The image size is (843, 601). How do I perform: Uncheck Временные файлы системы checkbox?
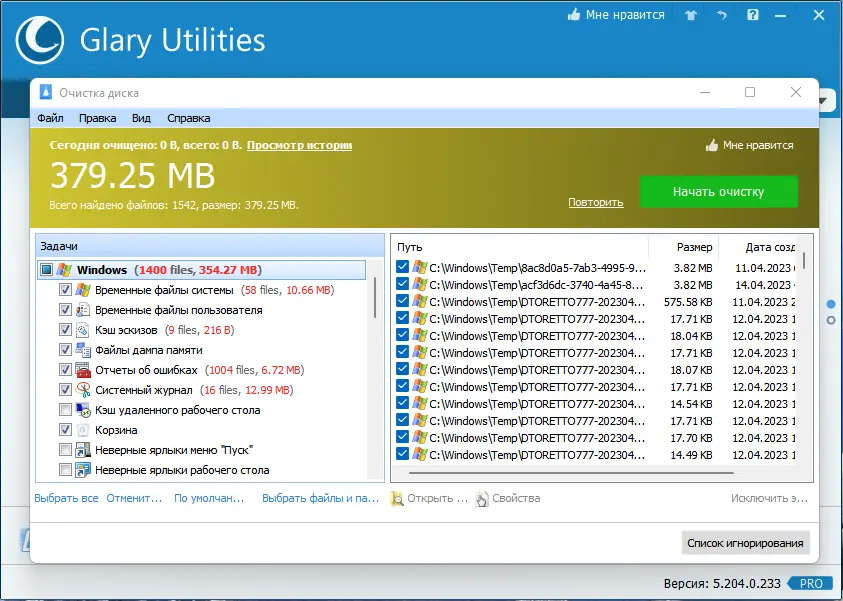[x=65, y=290]
